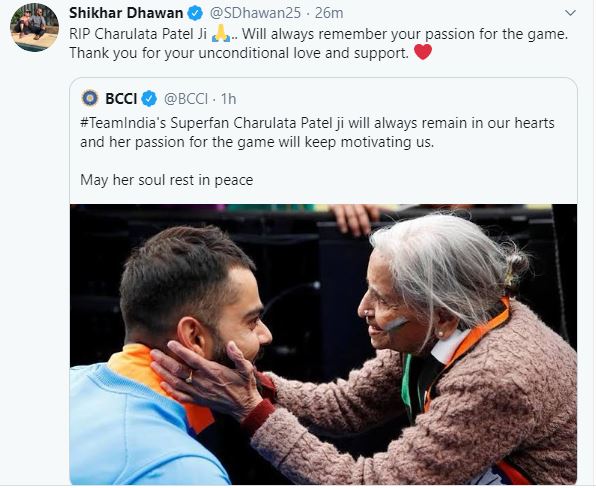
Task: Click the 'May her soul rest in peace' line
Action: pos(166,180)
